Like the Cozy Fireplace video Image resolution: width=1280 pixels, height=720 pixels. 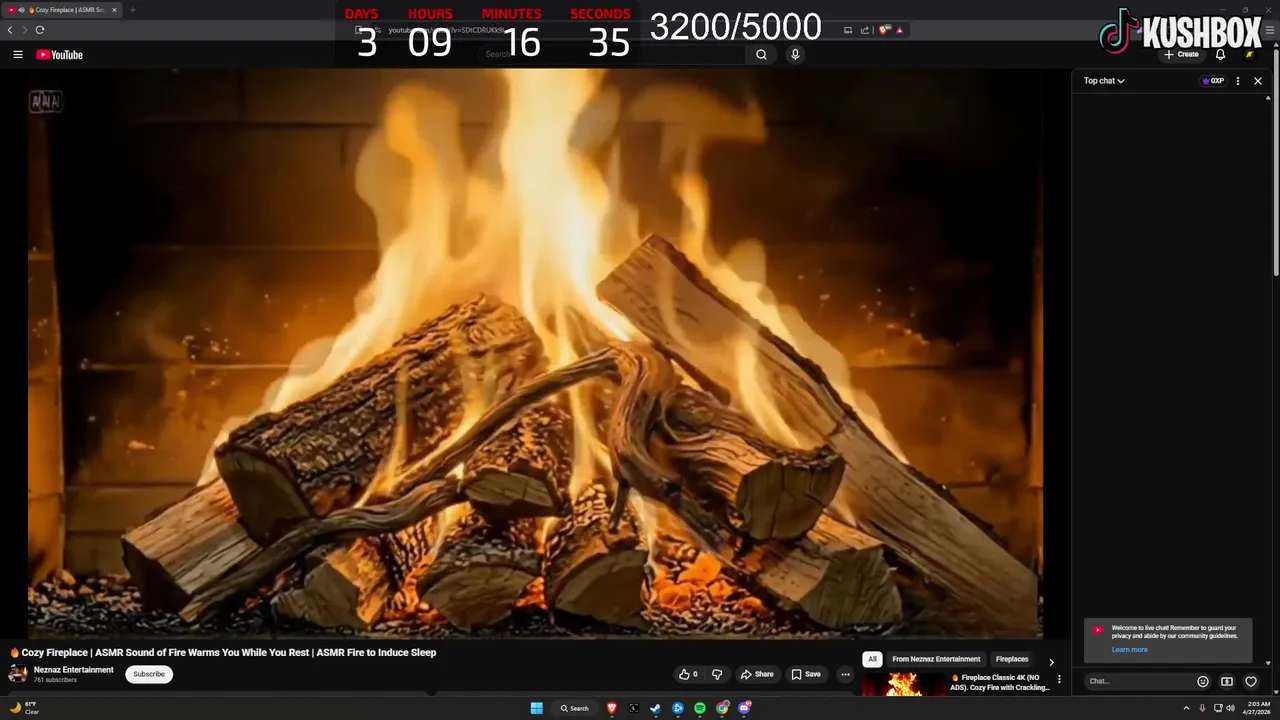[x=689, y=674]
